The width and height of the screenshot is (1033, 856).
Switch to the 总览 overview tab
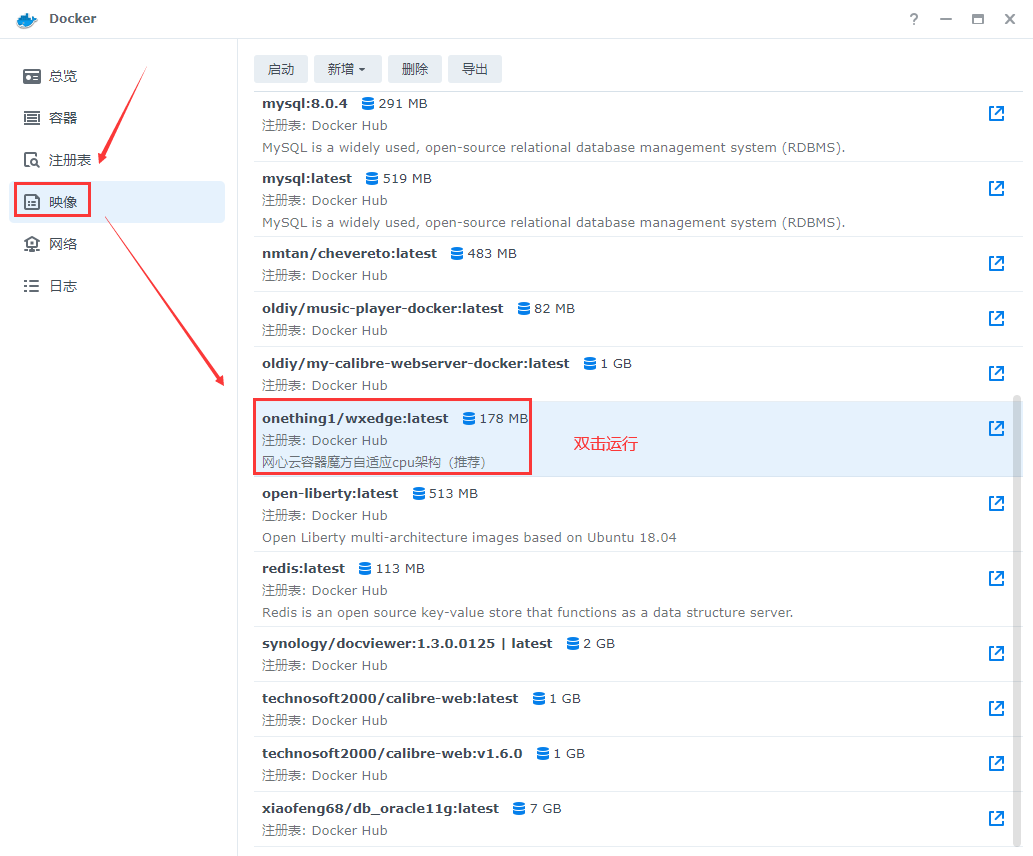coord(63,76)
